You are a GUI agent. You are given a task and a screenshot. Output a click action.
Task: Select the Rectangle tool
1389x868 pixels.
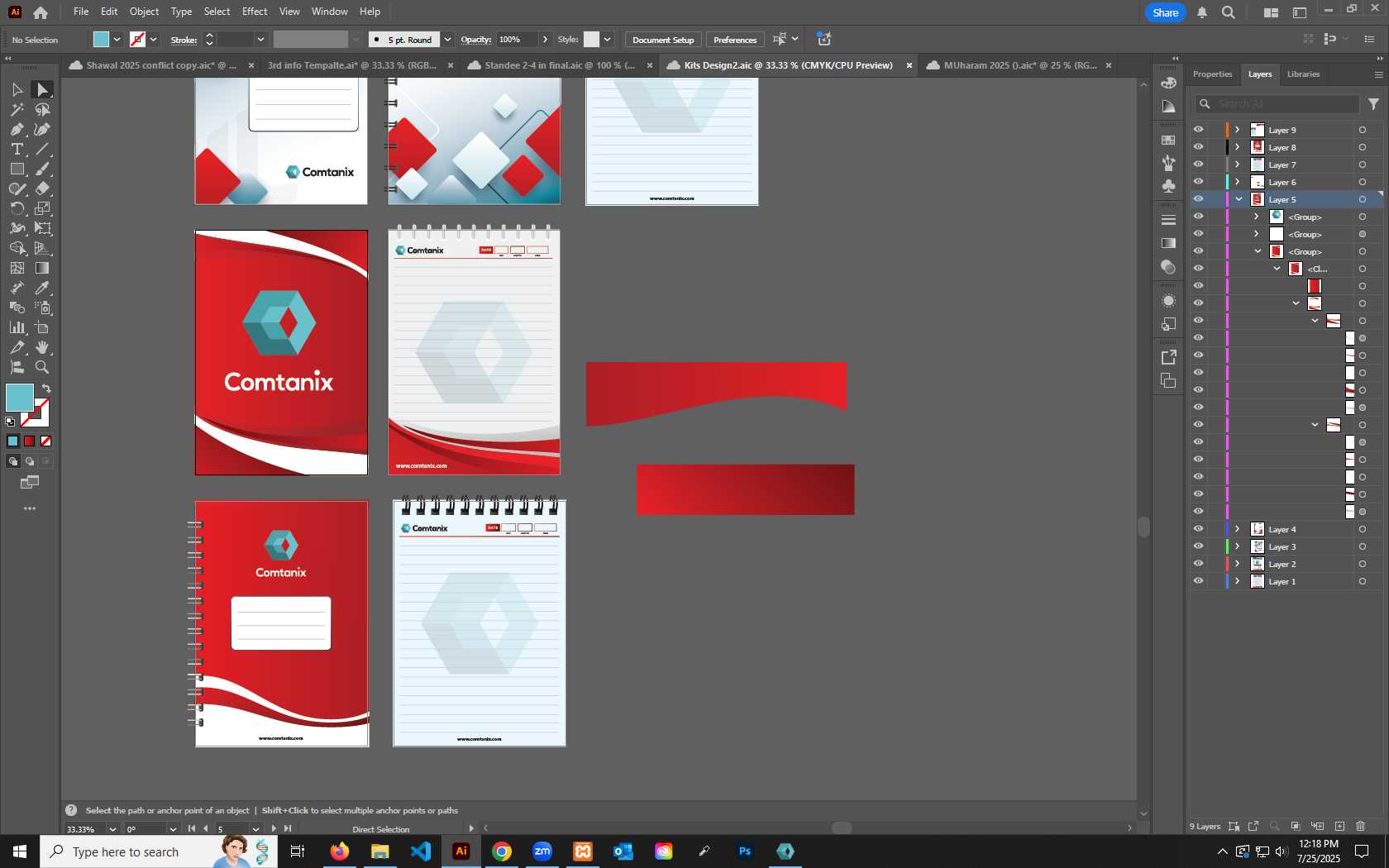17,169
